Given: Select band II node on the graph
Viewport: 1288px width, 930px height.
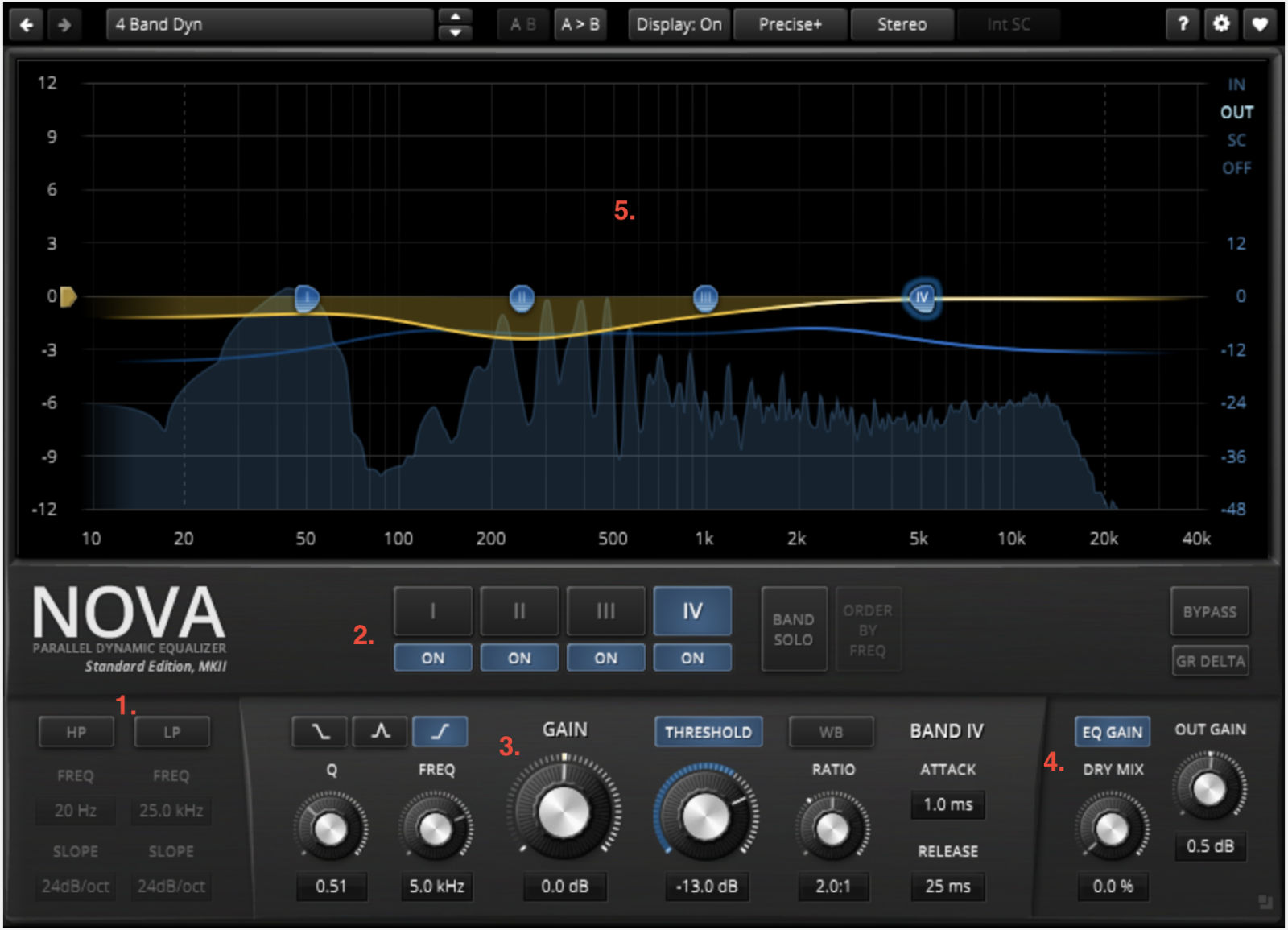Looking at the screenshot, I should tap(522, 299).
